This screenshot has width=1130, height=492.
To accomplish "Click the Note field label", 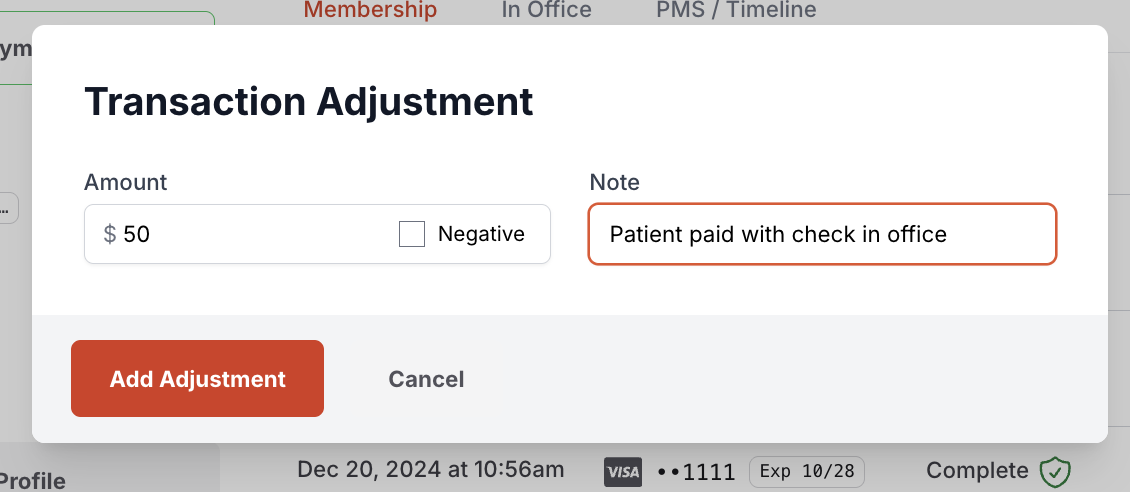I will (614, 182).
